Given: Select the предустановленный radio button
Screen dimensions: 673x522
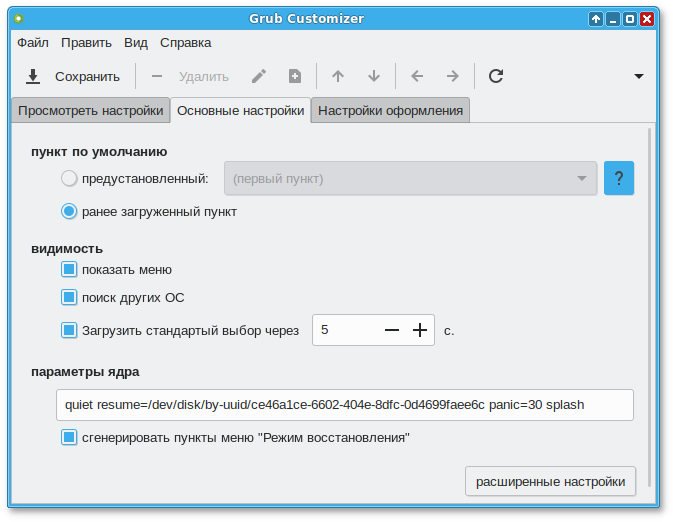Looking at the screenshot, I should 69,178.
